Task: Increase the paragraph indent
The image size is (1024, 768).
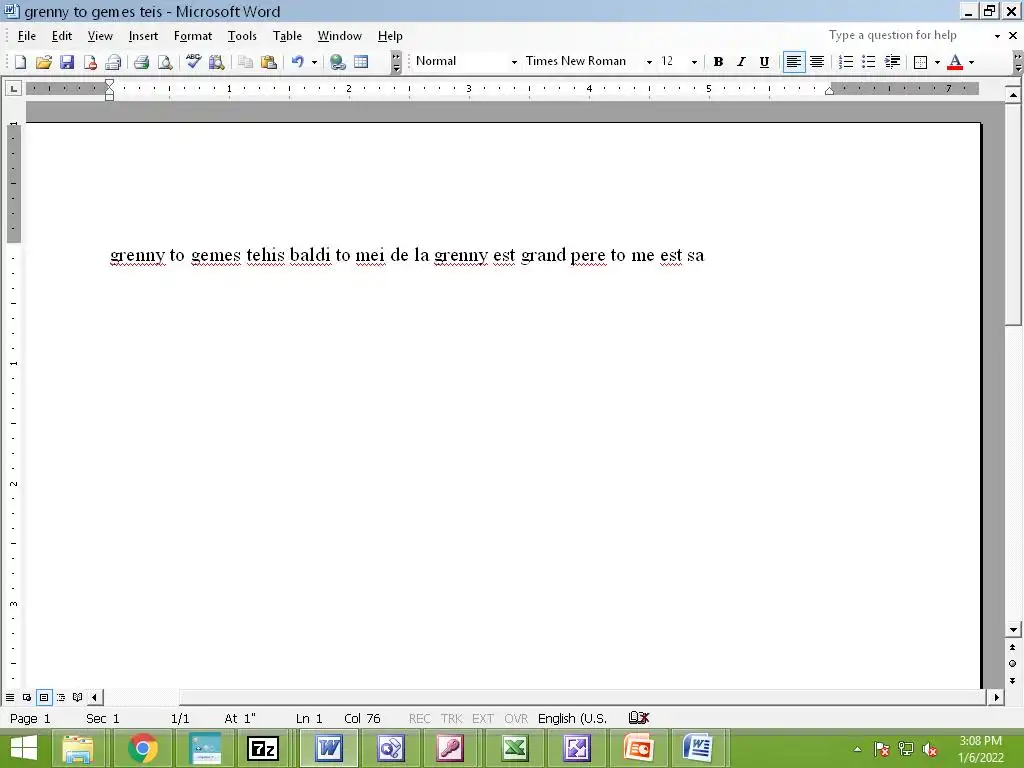Action: click(x=892, y=62)
